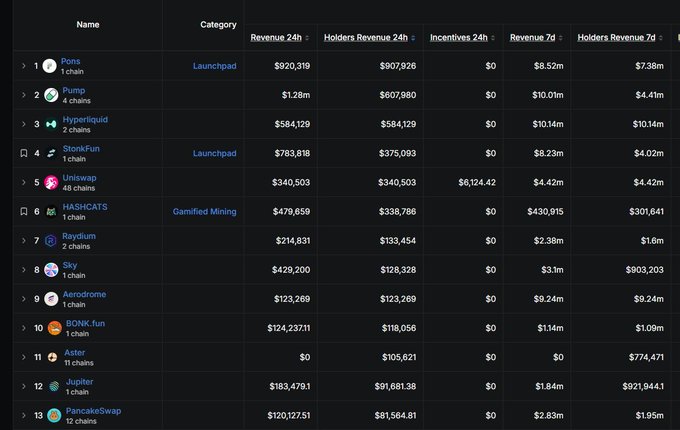
Task: Click the Pons protocol logo icon
Action: tap(49, 66)
